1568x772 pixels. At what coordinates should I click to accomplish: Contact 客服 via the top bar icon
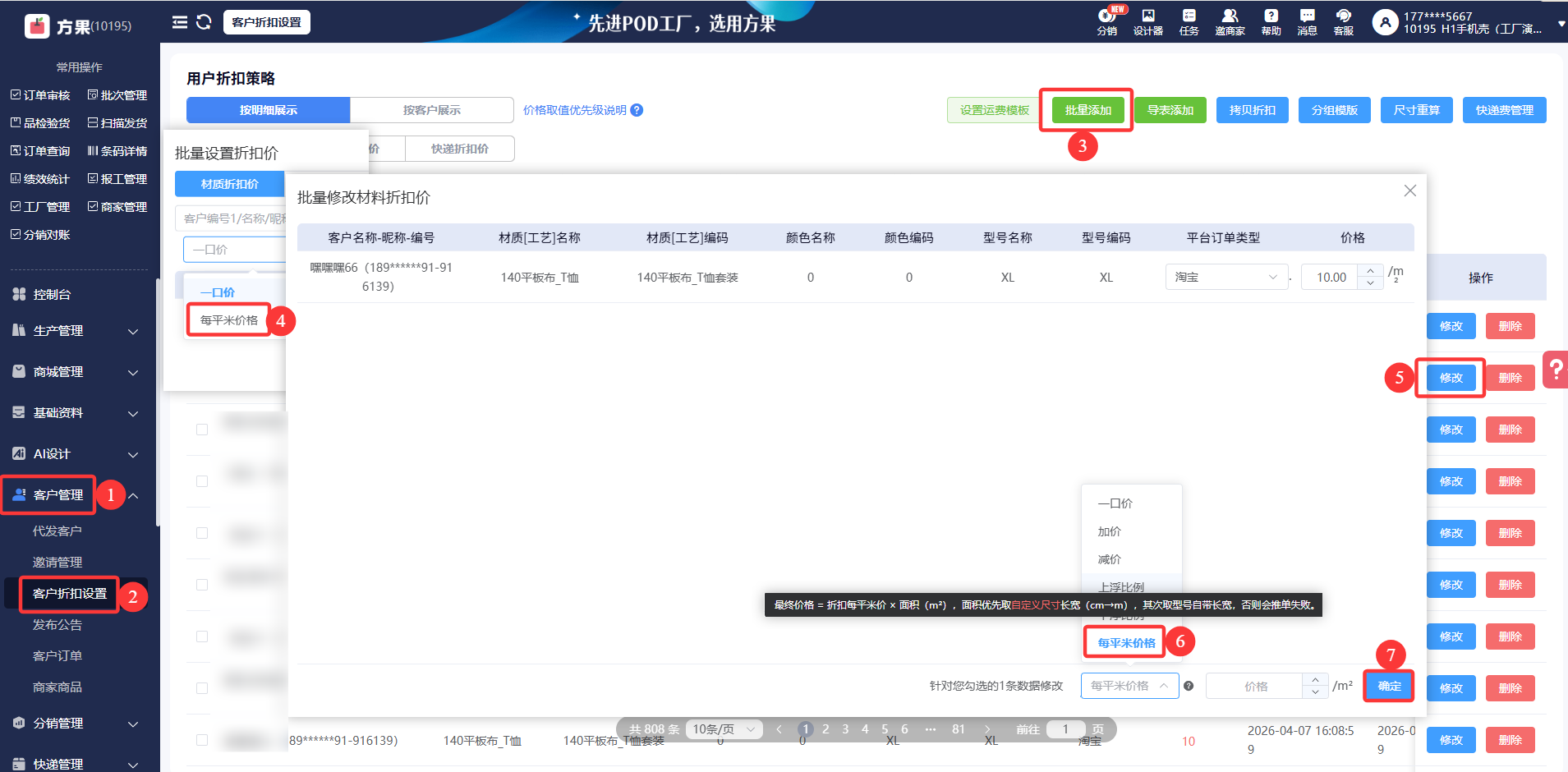click(x=1344, y=22)
